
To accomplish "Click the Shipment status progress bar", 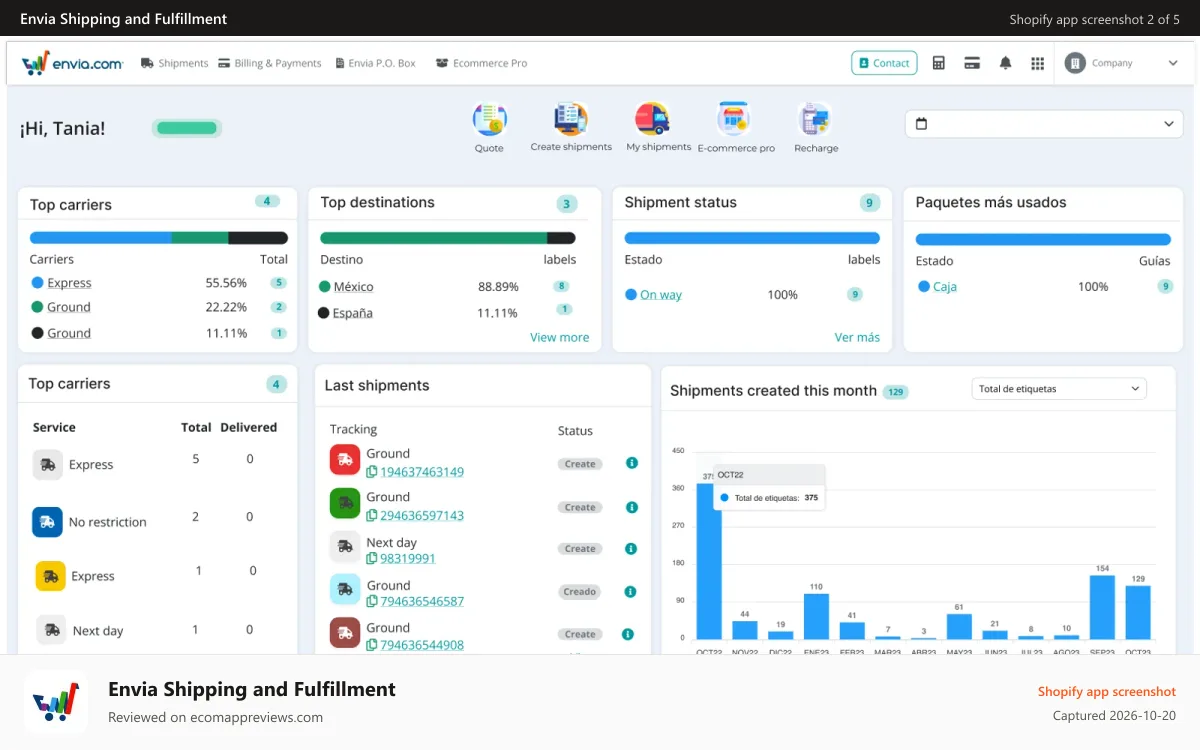I will [x=752, y=238].
